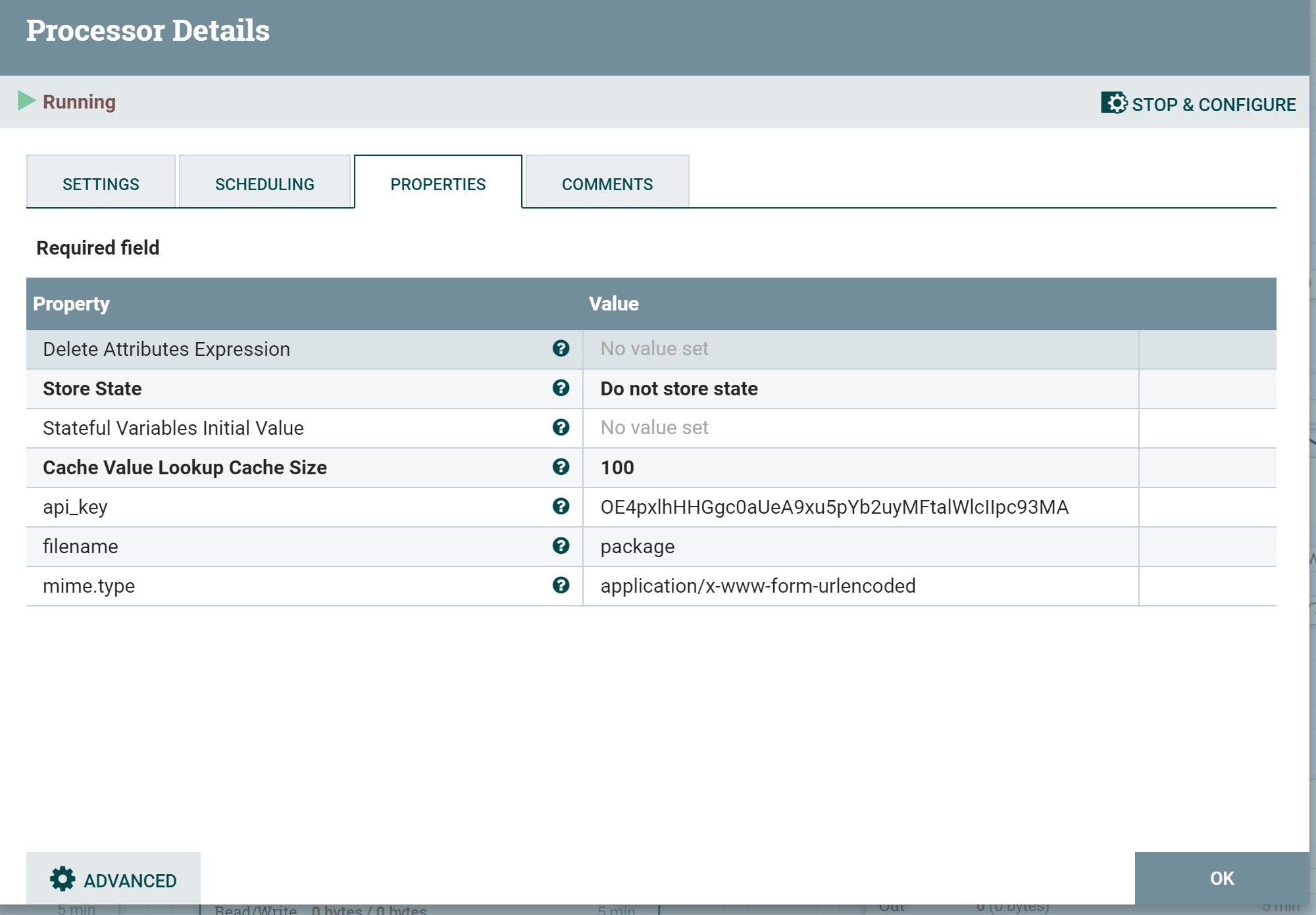The width and height of the screenshot is (1316, 915).
Task: Click help icon beside api_key property
Action: click(561, 507)
